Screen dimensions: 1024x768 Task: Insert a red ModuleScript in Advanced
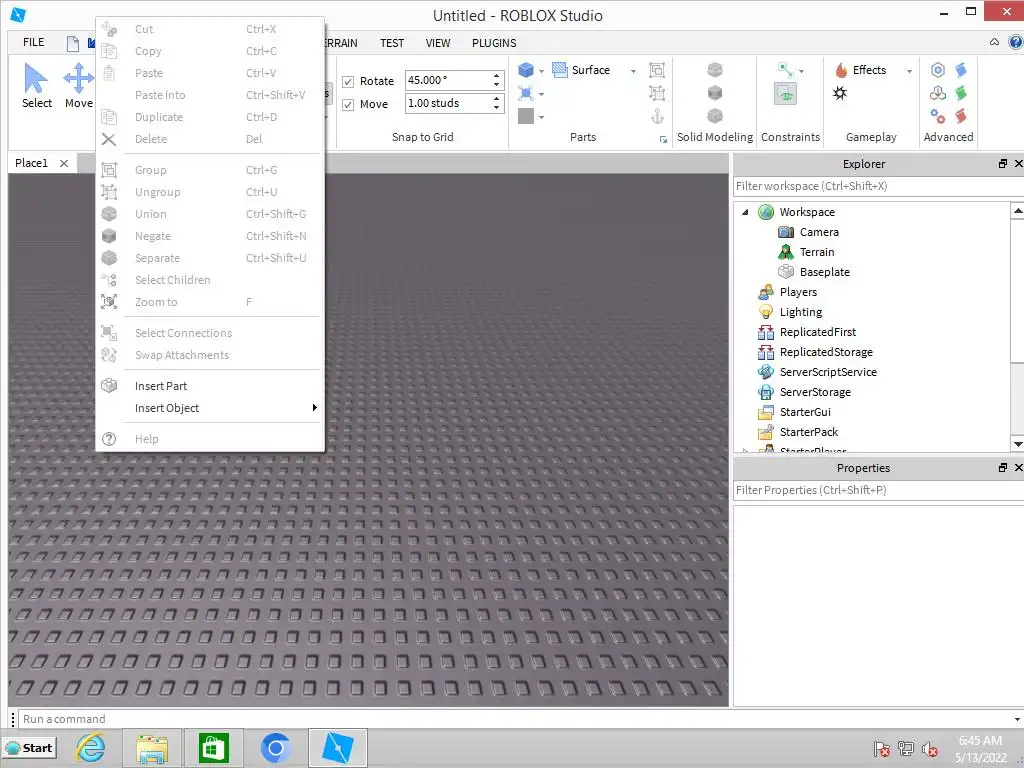[961, 116]
